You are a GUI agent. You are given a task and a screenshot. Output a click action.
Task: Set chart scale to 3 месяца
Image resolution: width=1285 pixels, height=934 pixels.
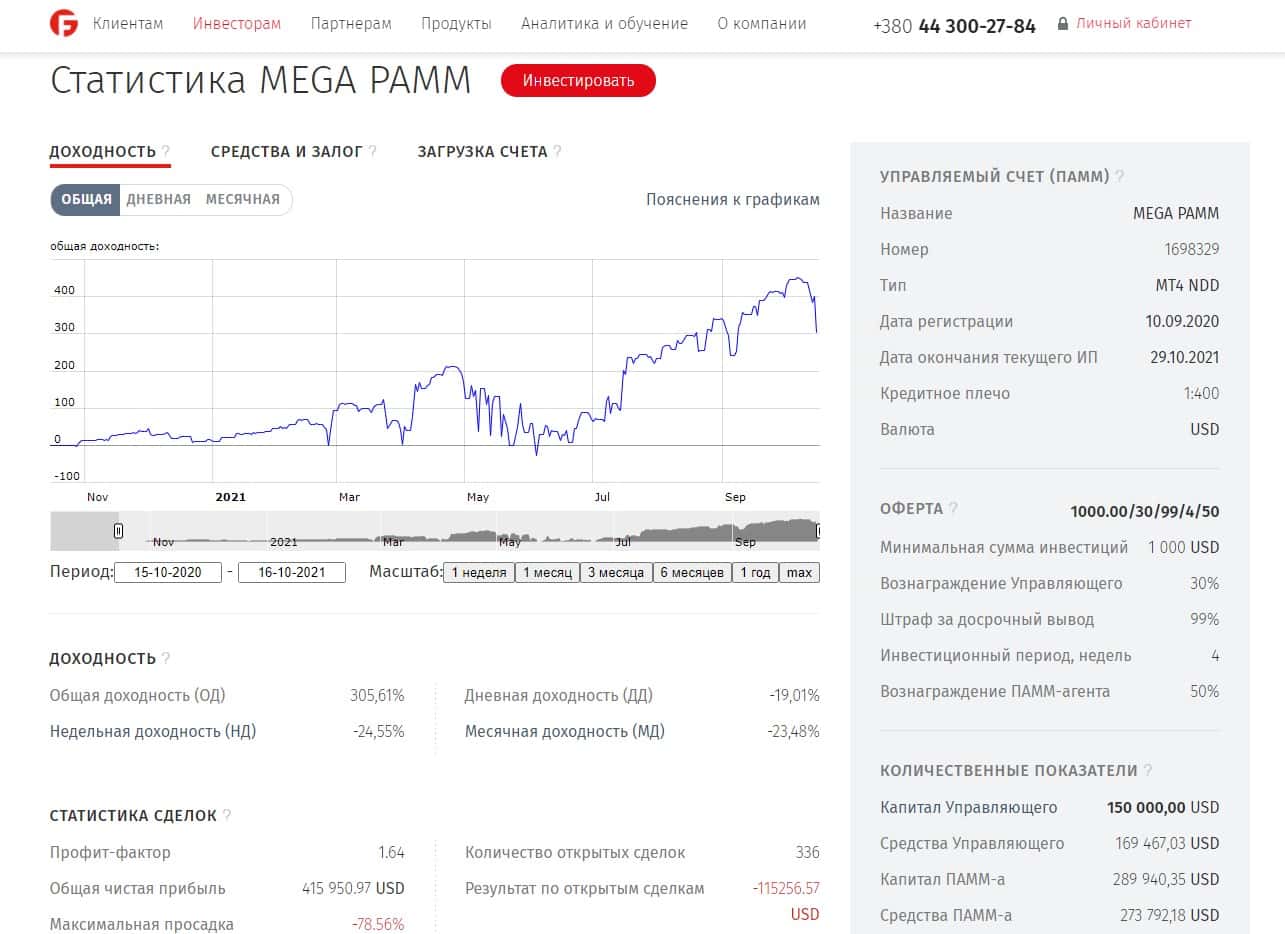click(616, 573)
